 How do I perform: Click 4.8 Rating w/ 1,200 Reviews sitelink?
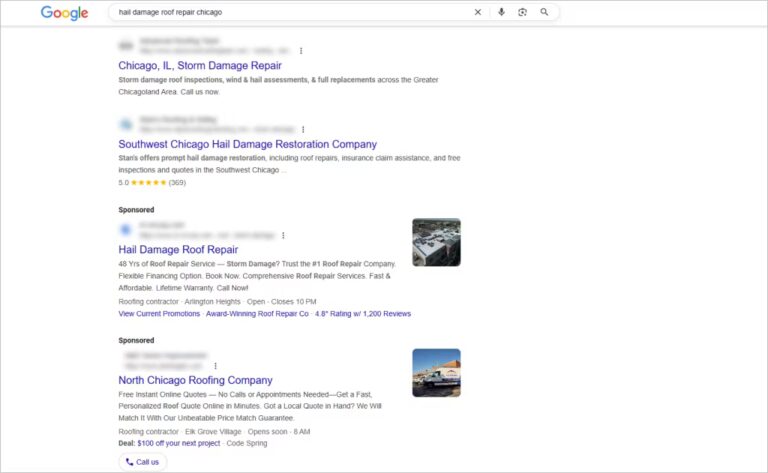click(364, 313)
